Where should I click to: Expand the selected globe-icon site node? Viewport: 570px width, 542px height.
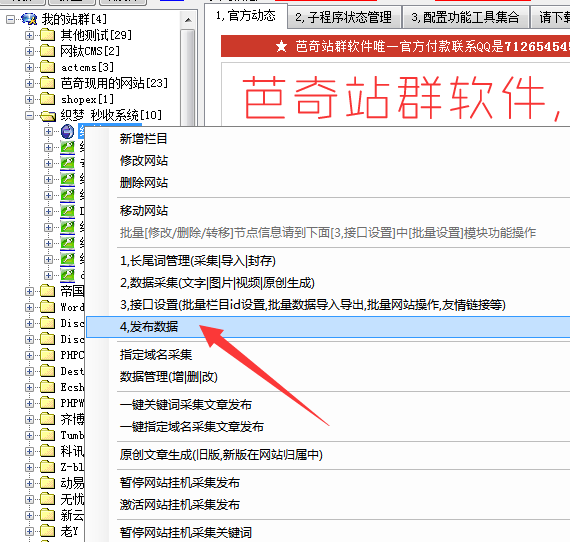[x=48, y=131]
